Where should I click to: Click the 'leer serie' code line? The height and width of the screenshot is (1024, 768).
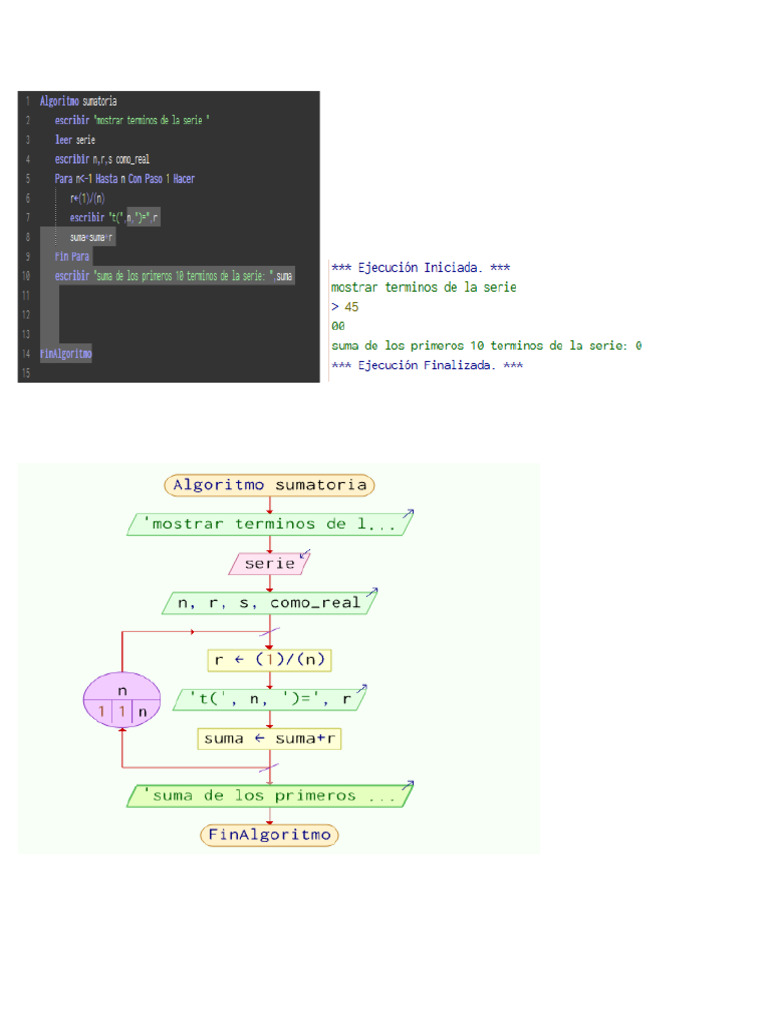[x=75, y=140]
